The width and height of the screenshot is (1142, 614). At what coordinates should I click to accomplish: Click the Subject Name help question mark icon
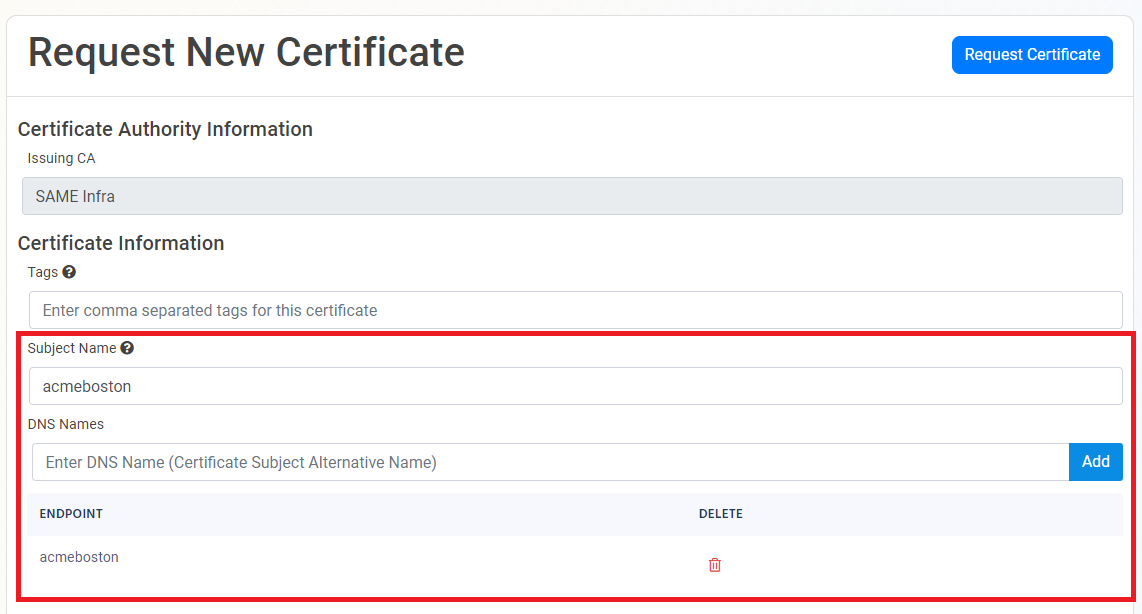pos(127,347)
